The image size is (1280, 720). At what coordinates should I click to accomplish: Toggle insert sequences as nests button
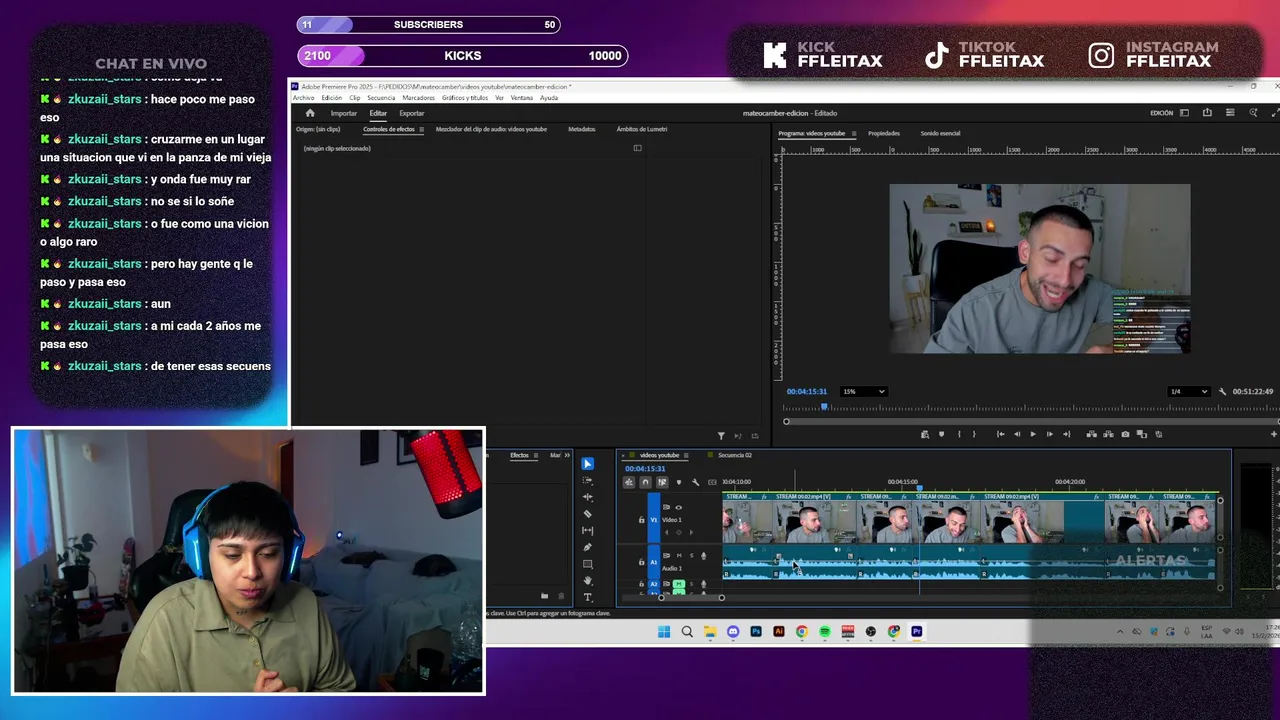coord(629,482)
